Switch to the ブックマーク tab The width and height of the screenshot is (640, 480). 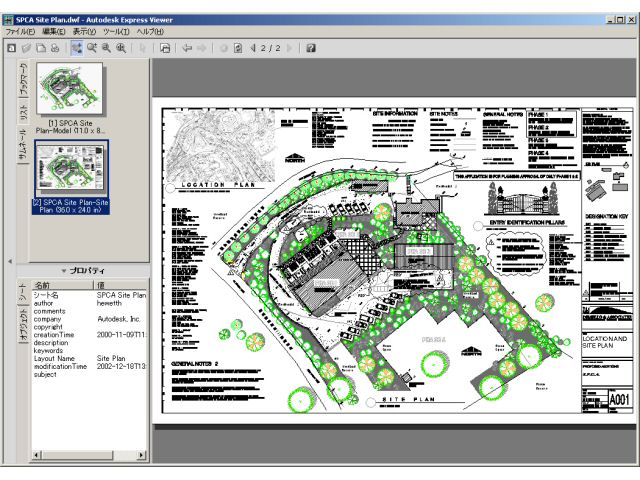coord(24,80)
